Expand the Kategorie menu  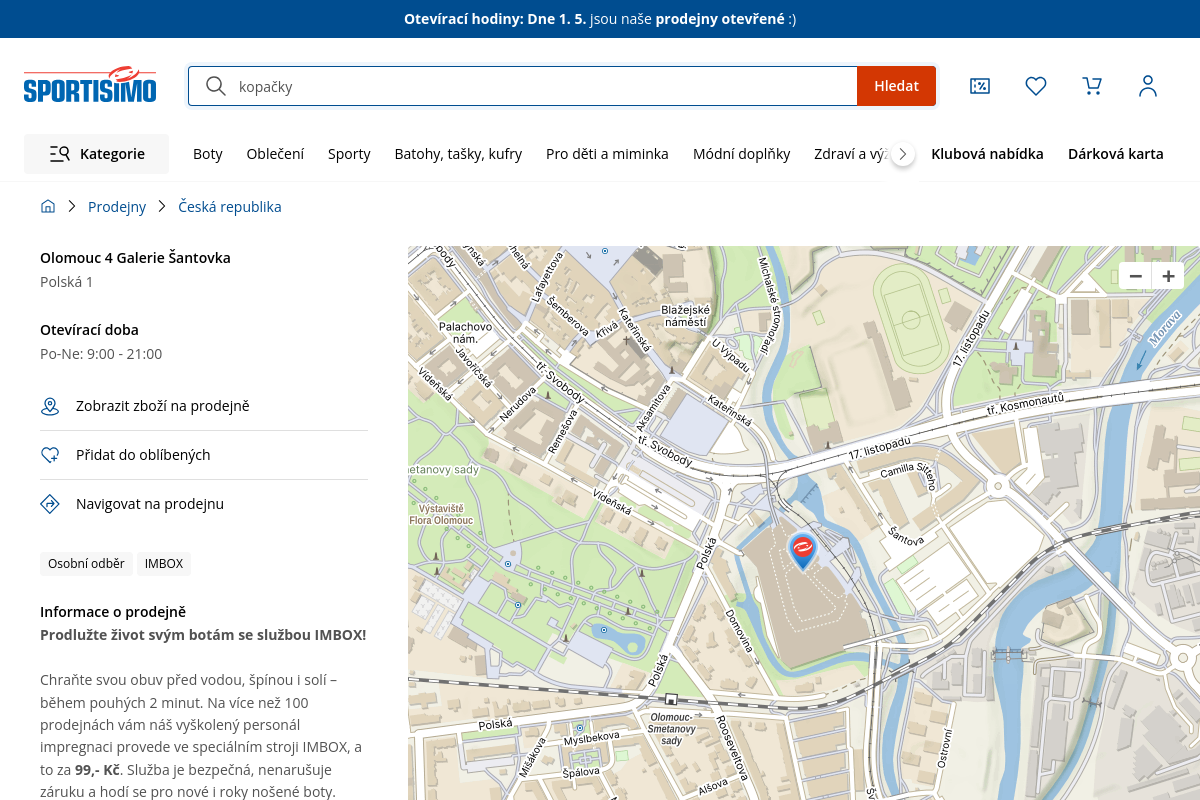(97, 154)
